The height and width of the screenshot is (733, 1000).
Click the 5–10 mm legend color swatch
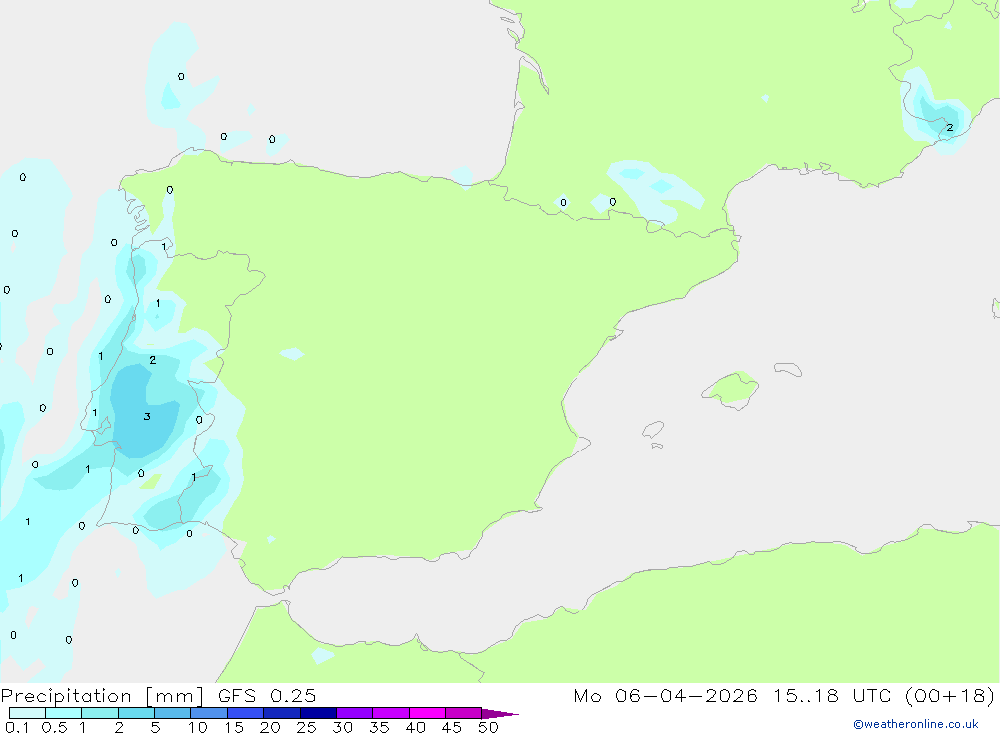[x=173, y=713]
